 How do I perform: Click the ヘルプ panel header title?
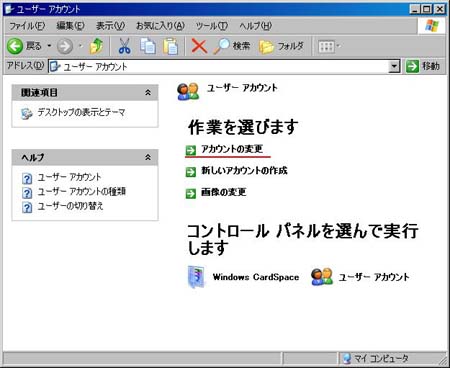pos(33,157)
